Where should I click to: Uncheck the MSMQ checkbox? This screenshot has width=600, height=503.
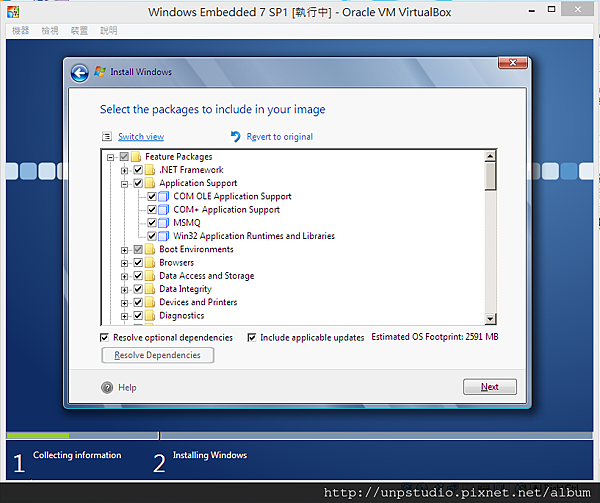152,223
